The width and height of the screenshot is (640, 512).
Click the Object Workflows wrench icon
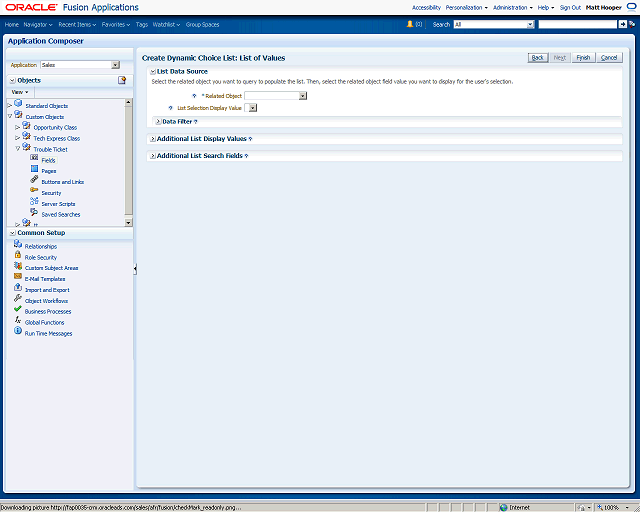click(x=18, y=298)
